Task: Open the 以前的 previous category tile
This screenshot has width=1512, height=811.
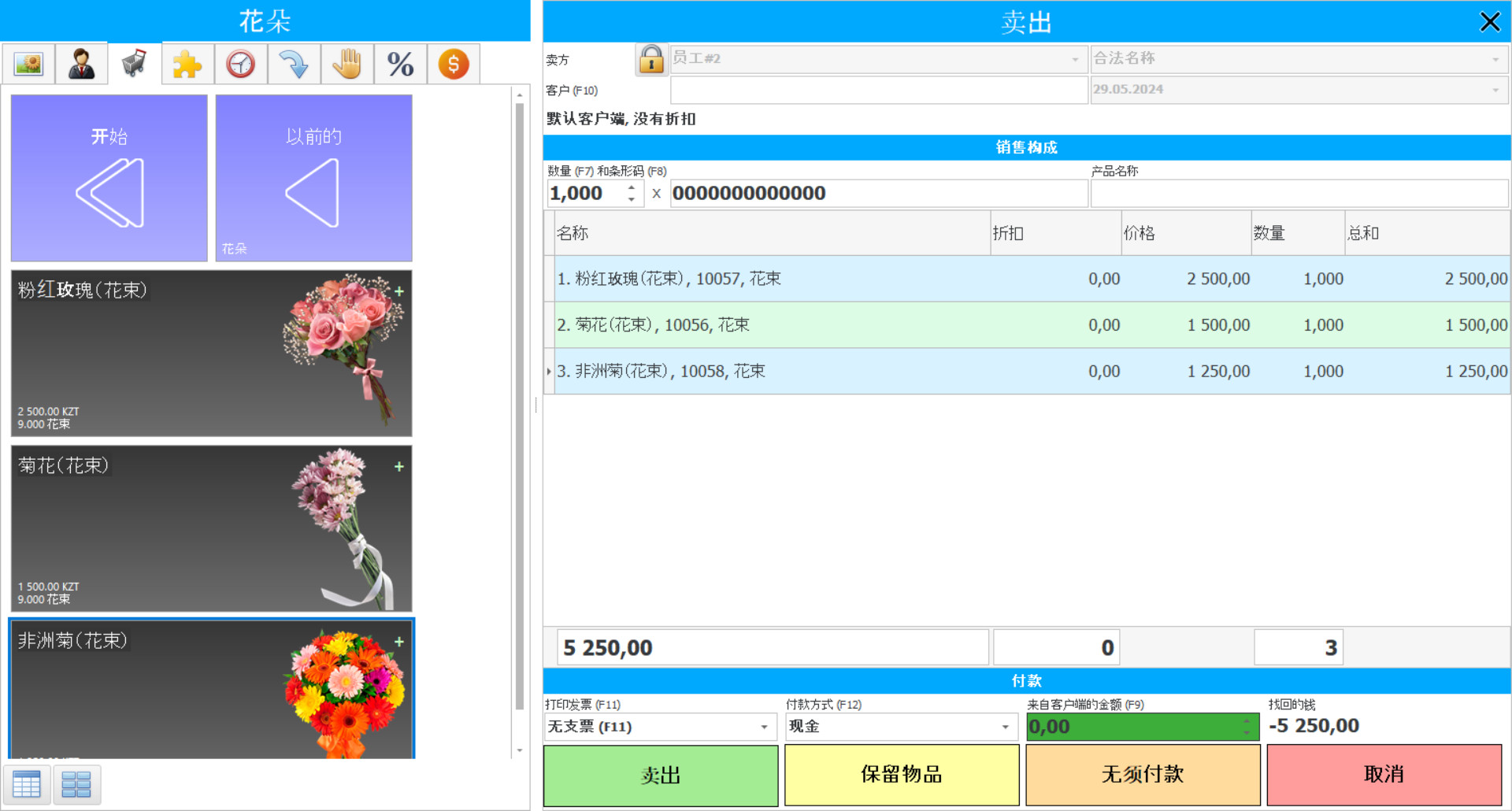Action: coord(313,178)
